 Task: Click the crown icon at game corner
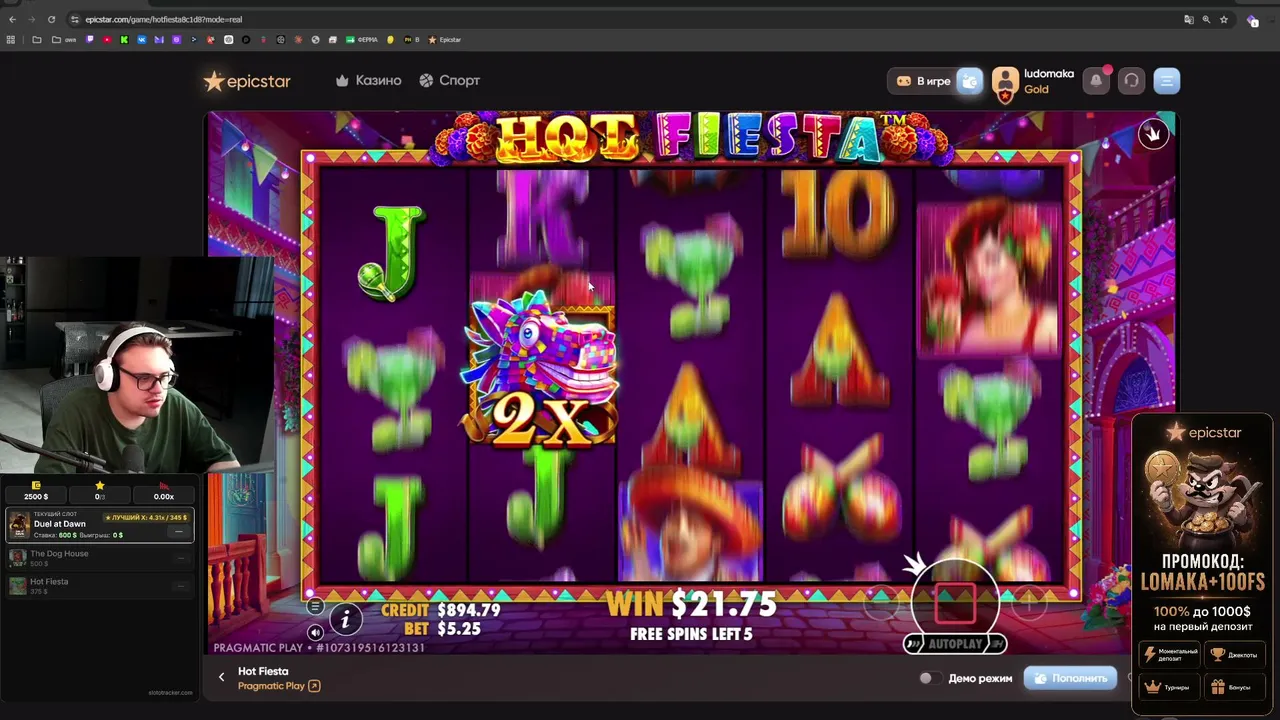coord(1153,134)
